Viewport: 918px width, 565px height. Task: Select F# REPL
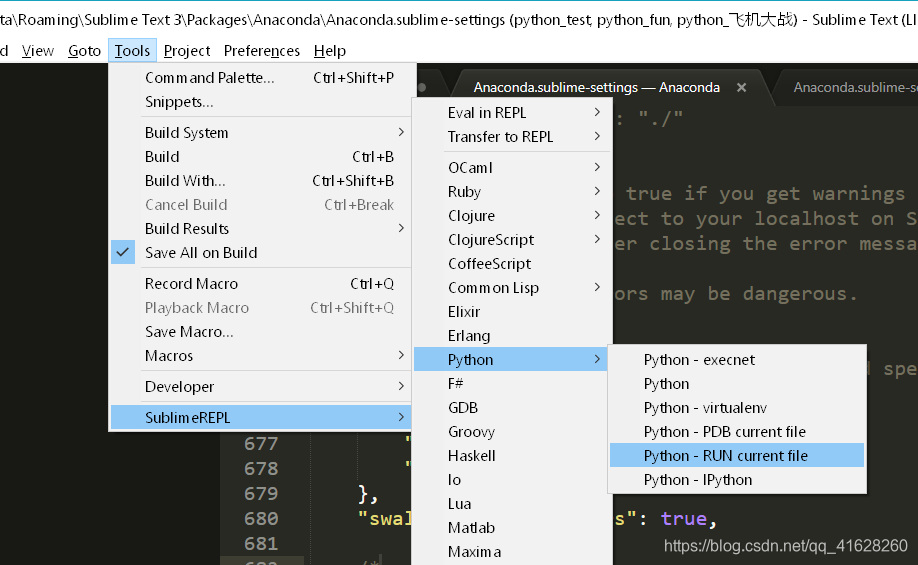(512, 384)
